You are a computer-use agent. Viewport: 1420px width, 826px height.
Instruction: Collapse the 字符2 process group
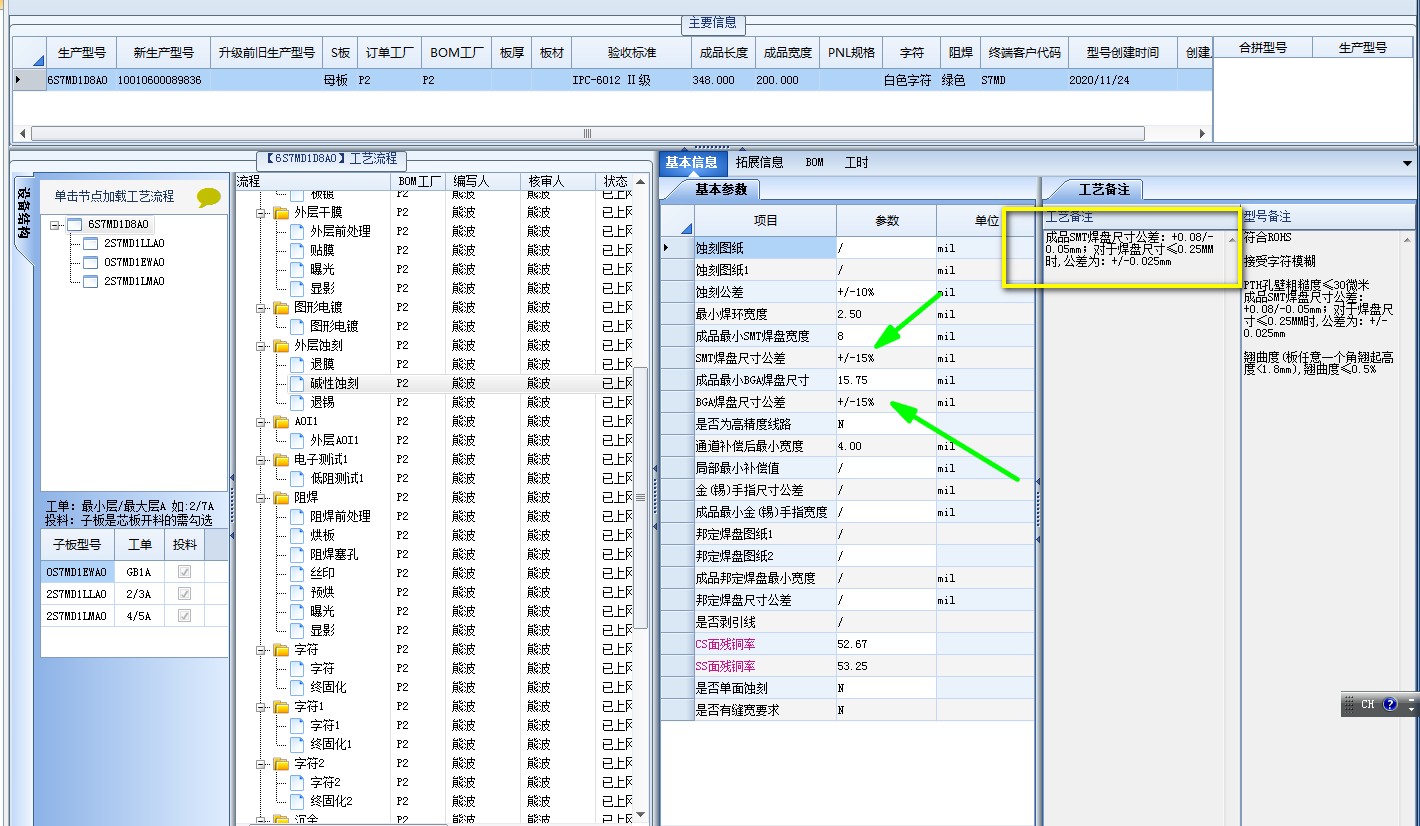pos(262,764)
